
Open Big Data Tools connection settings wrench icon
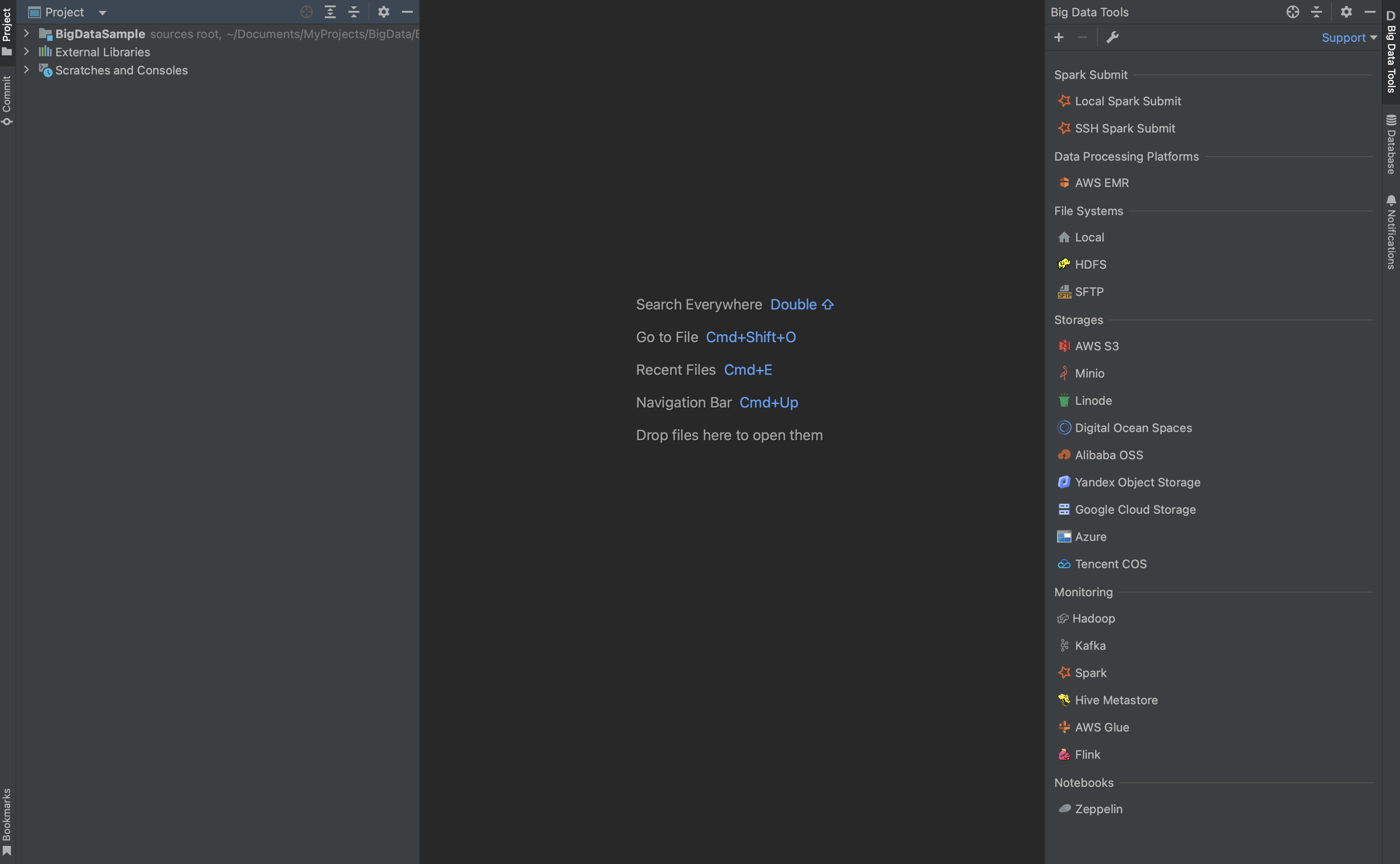(x=1113, y=37)
